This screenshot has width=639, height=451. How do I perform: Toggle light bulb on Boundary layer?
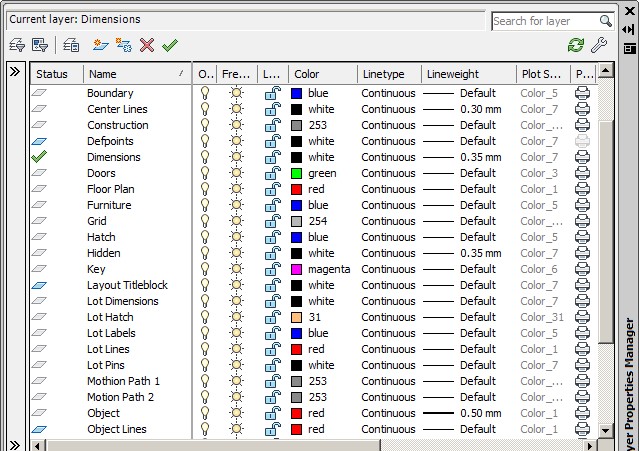pyautogui.click(x=205, y=93)
